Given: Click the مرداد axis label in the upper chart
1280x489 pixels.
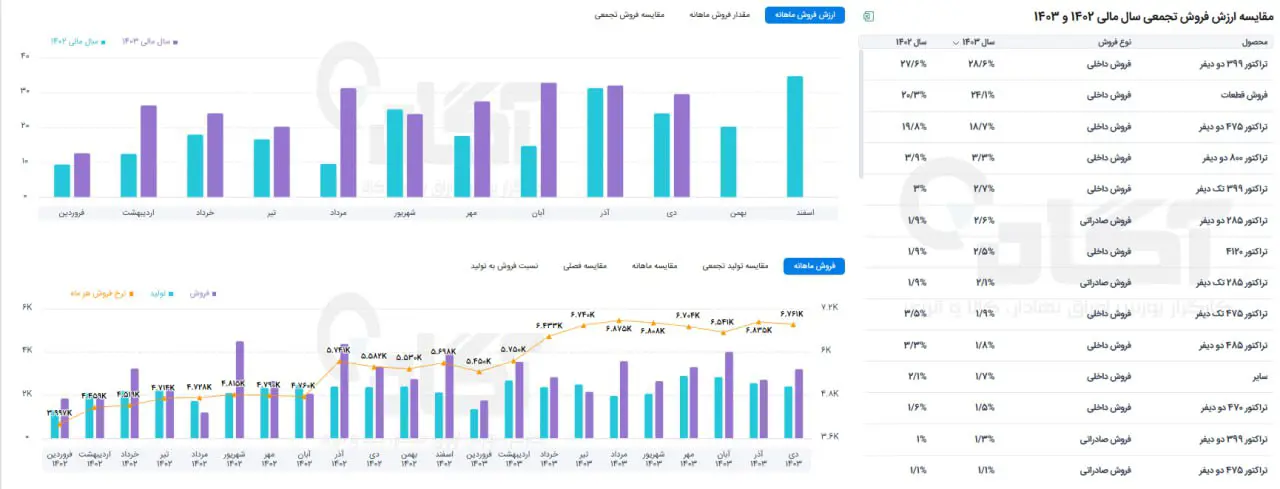Looking at the screenshot, I should tap(338, 213).
